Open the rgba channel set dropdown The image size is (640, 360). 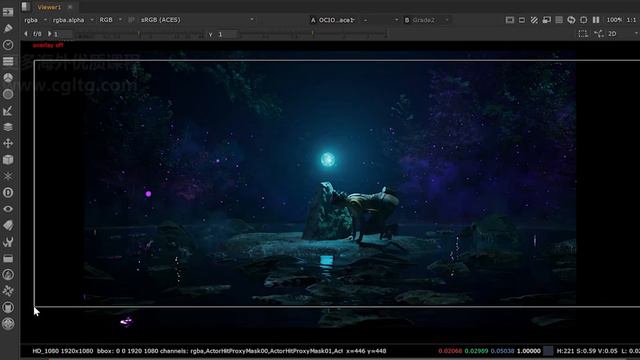click(x=35, y=20)
